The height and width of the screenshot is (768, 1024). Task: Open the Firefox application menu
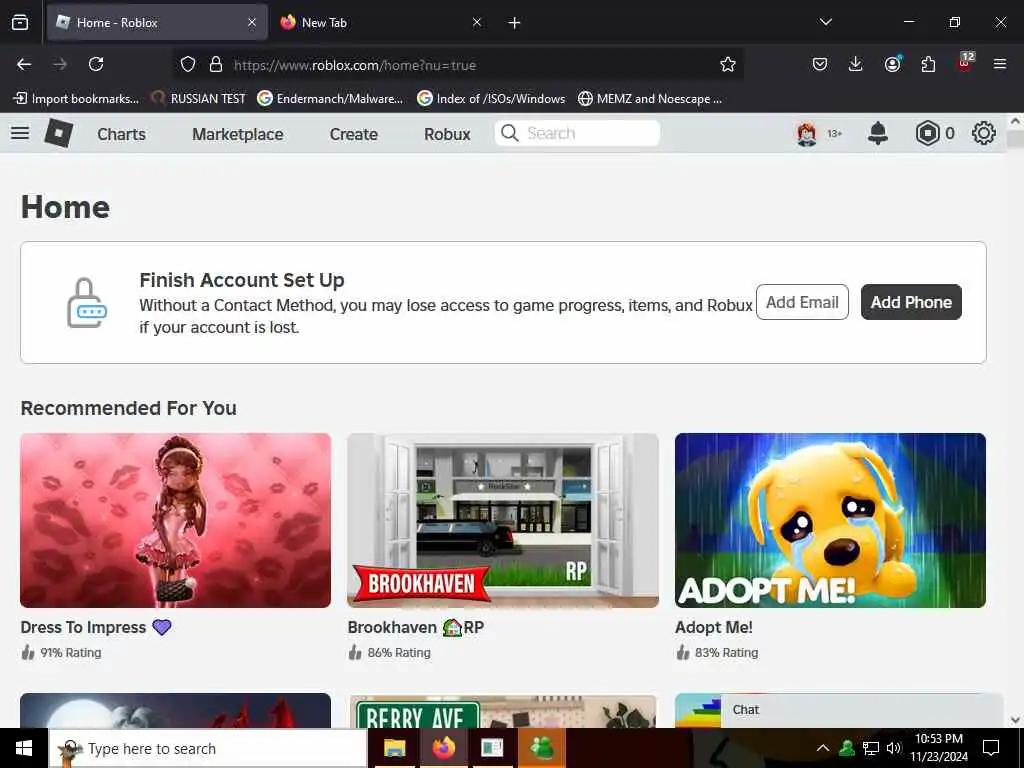coord(999,64)
